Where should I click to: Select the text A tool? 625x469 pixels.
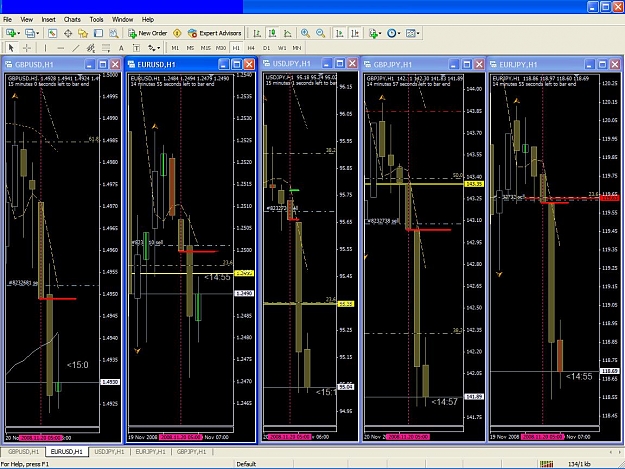pyautogui.click(x=121, y=48)
